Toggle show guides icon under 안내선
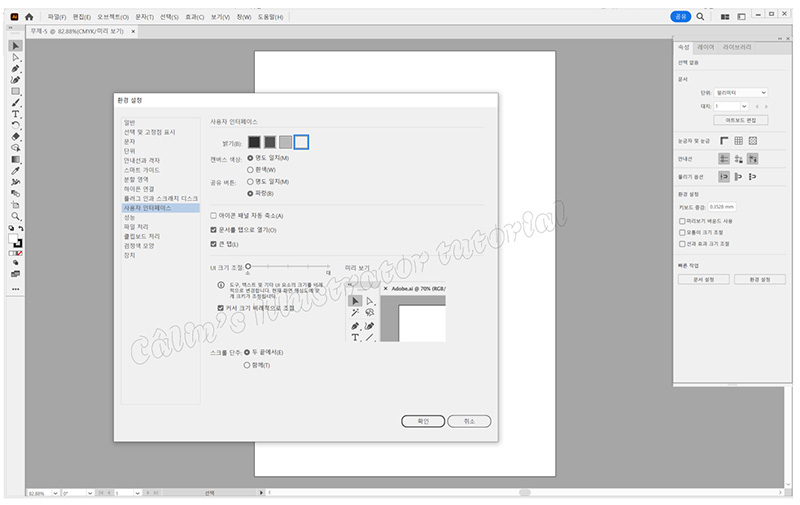This screenshot has height=505, width=800. [724, 159]
